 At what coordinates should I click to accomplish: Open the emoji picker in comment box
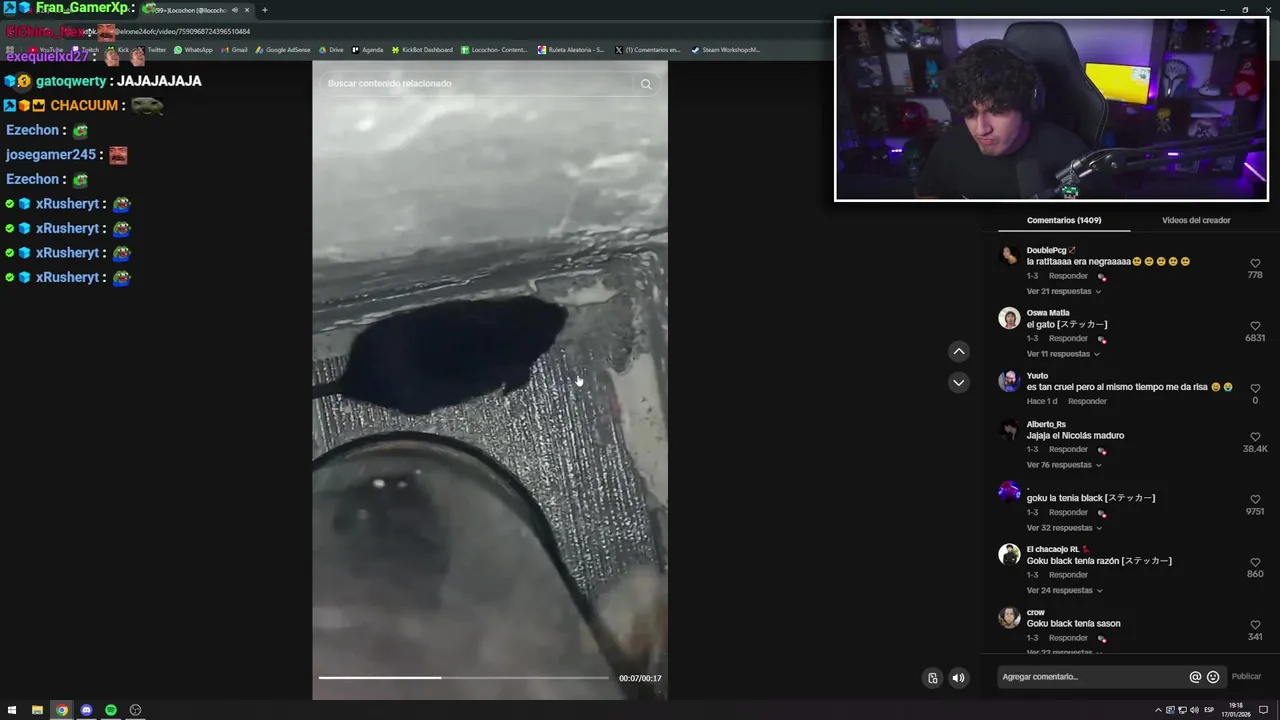point(1213,677)
